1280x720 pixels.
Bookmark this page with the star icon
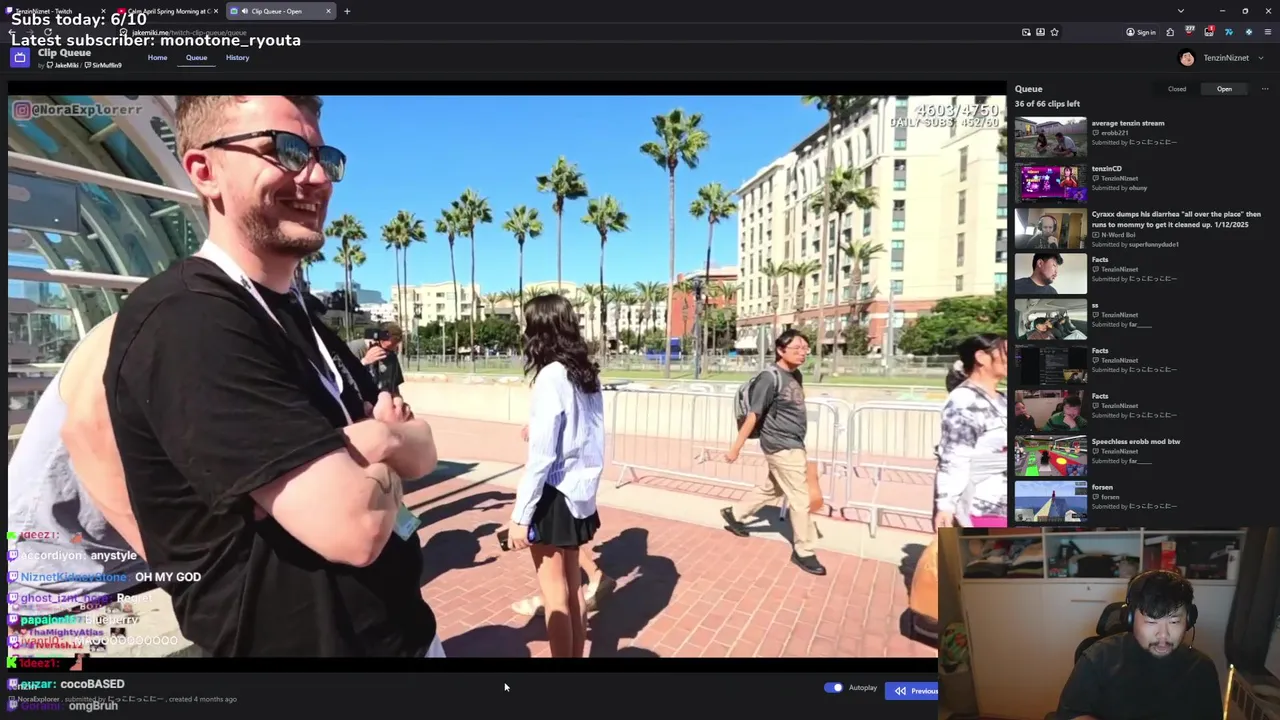tap(1054, 32)
